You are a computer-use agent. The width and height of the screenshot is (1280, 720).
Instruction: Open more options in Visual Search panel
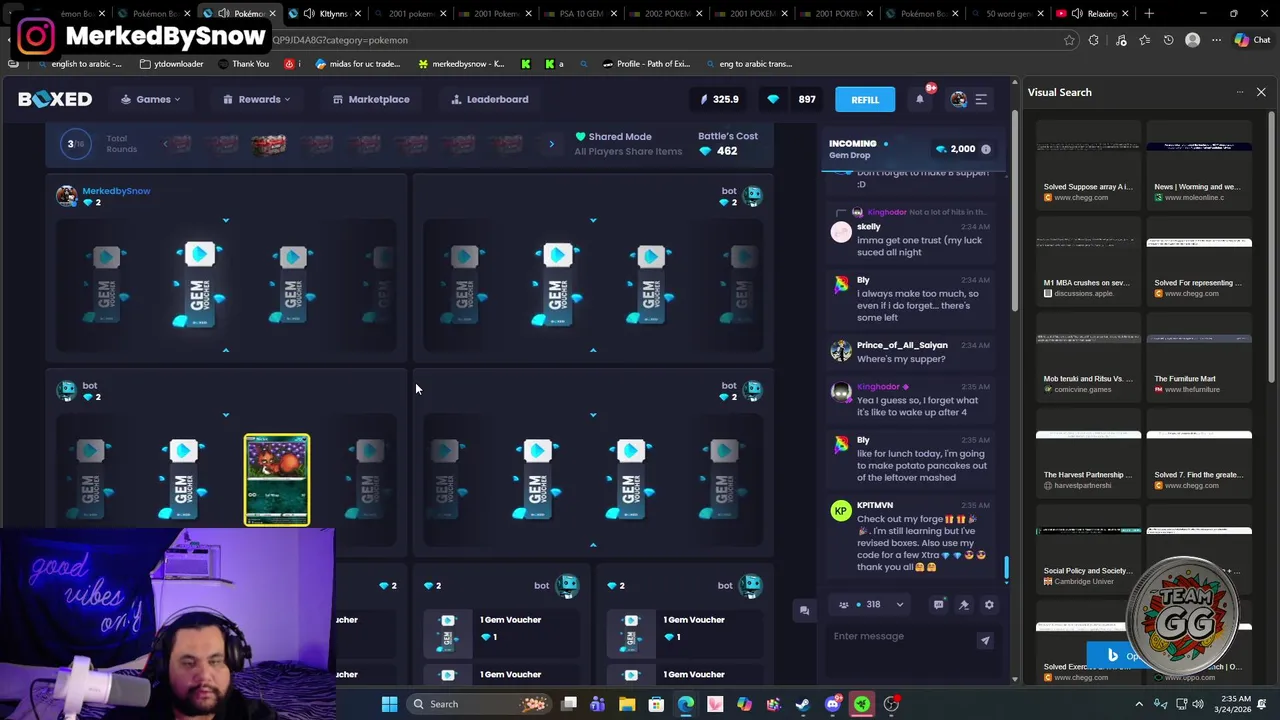click(x=1240, y=92)
